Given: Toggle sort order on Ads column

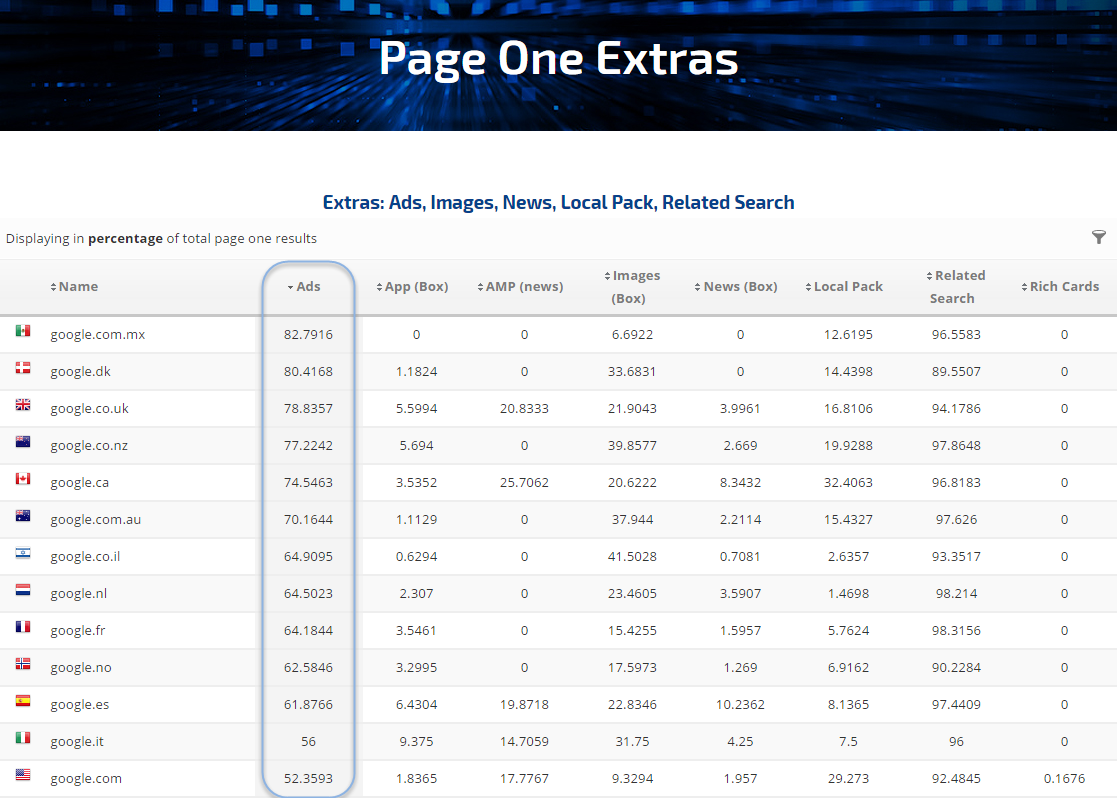Looking at the screenshot, I should click(308, 287).
